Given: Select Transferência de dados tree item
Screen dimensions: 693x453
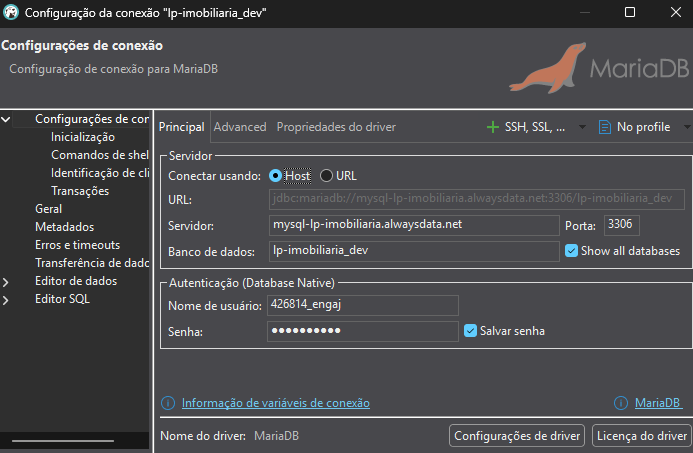Looking at the screenshot, I should tap(92, 263).
